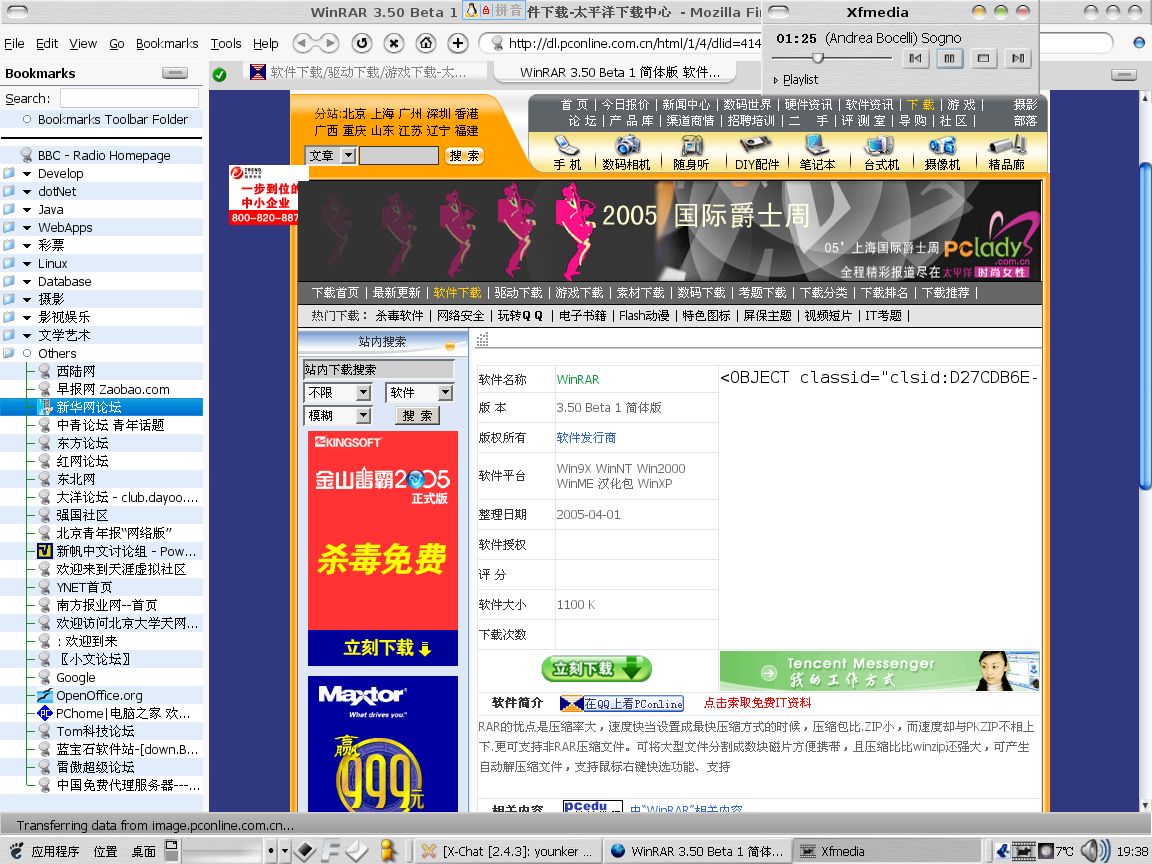Viewport: 1152px width, 864px height.
Task: Click the green security check icon
Action: click(219, 73)
